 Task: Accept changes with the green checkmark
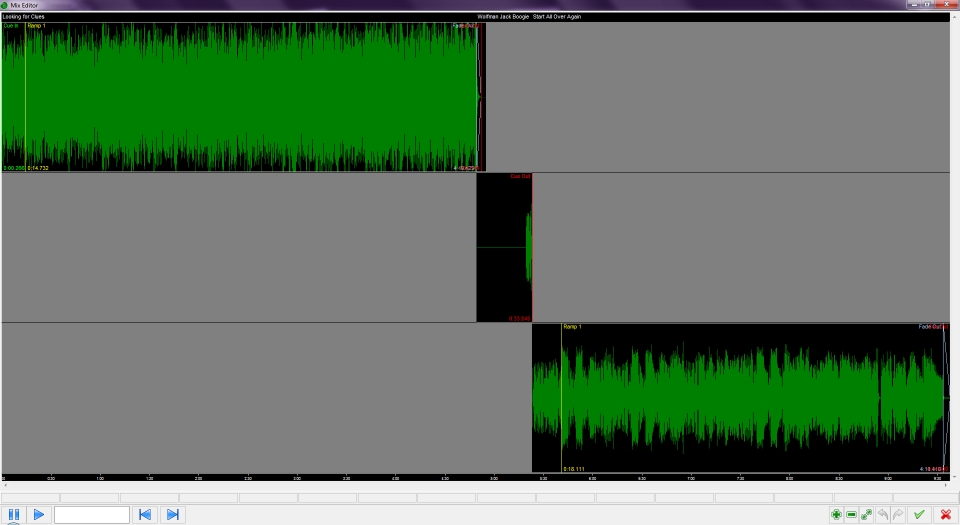pos(918,515)
